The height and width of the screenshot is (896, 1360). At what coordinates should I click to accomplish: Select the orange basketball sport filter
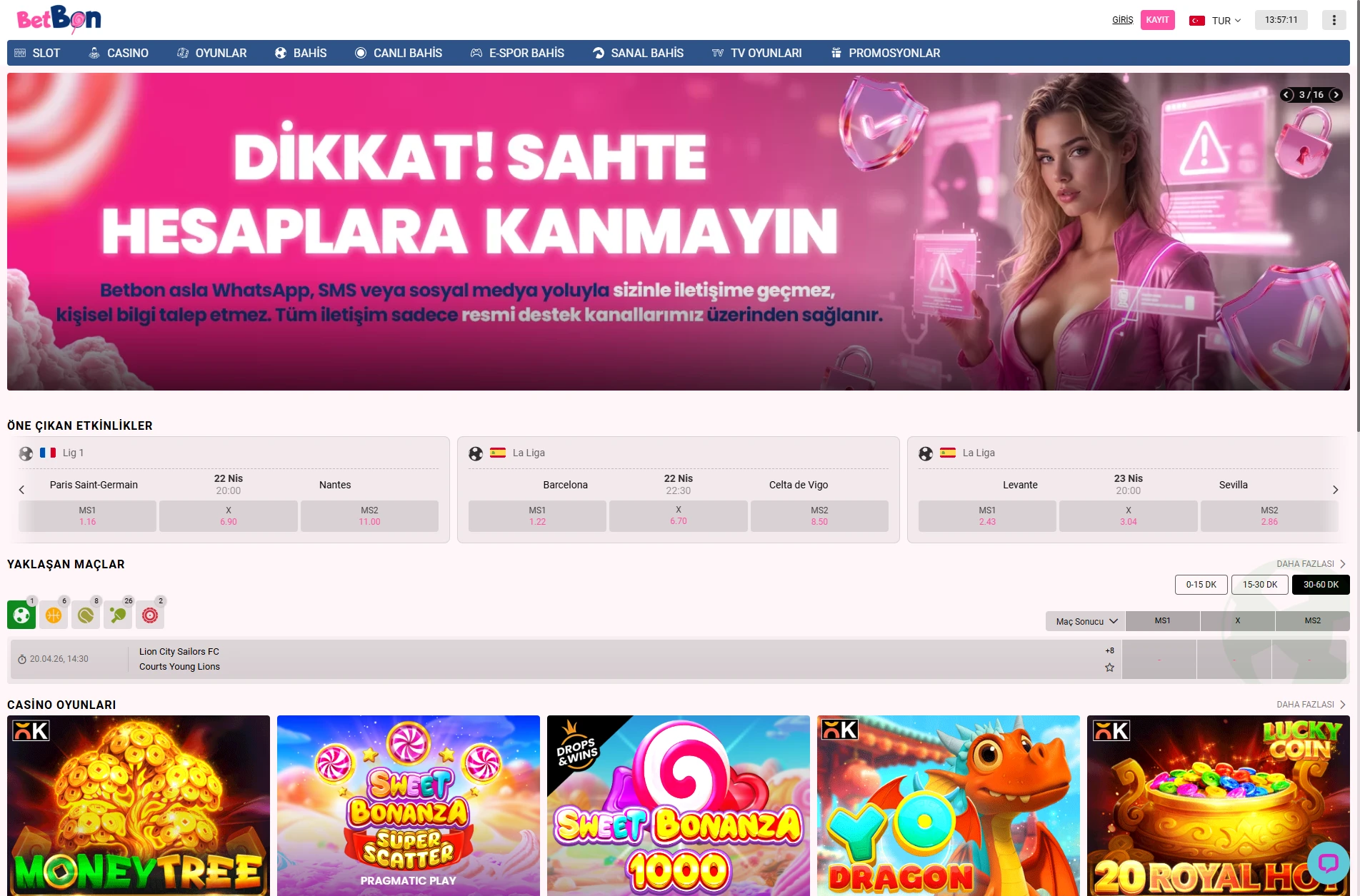(x=54, y=615)
